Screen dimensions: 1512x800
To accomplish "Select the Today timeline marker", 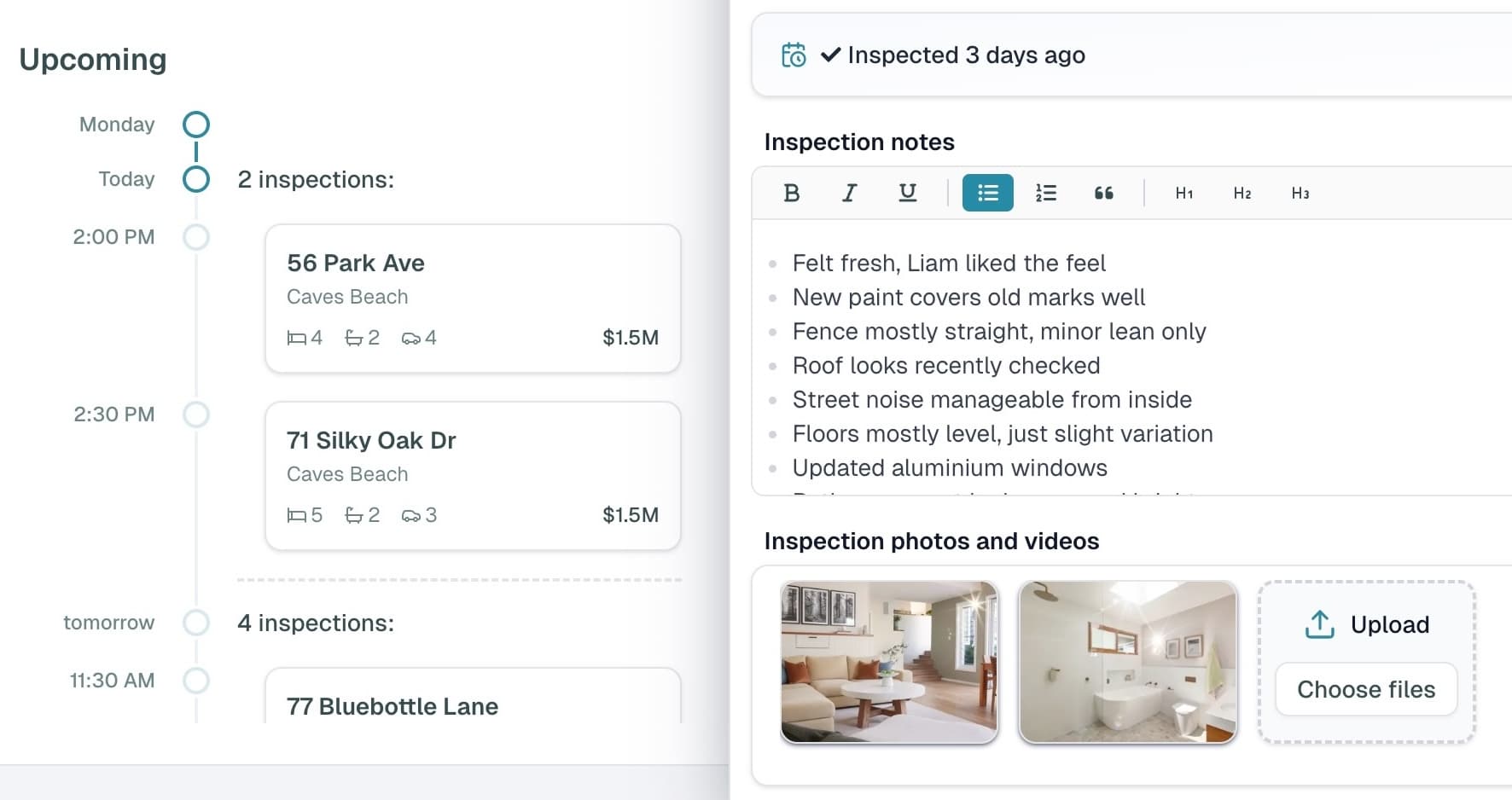I will [x=196, y=179].
